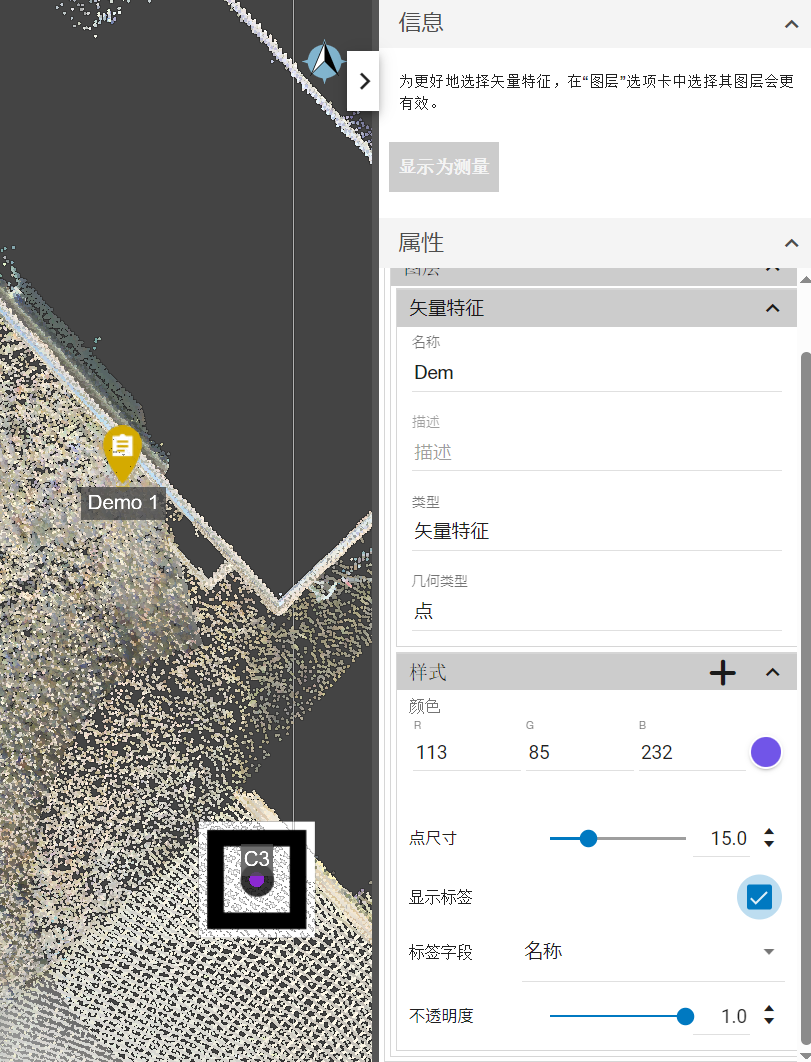Decrease 不透明度 value with down arrow

point(768,1022)
